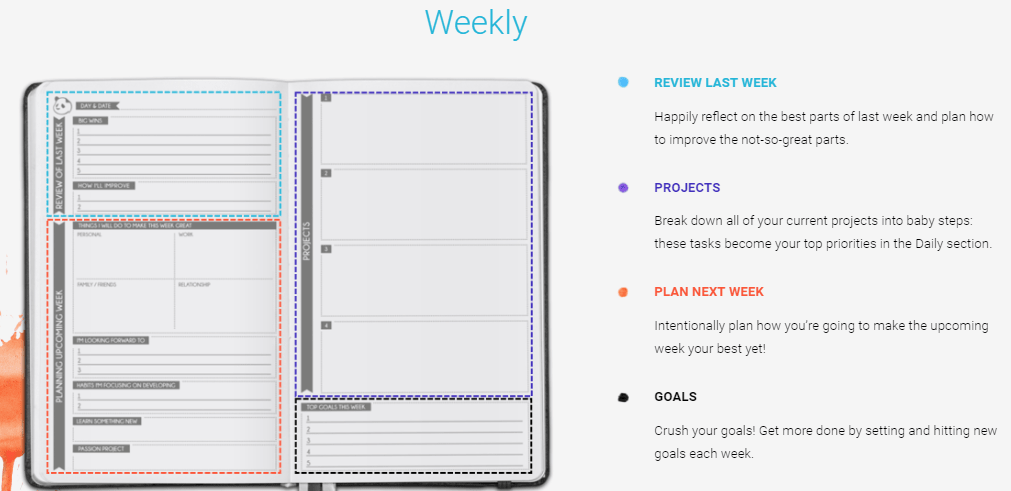Screen dimensions: 1011x491
Task: Click the orange paint dot beside Plan Next Week
Action: [623, 292]
